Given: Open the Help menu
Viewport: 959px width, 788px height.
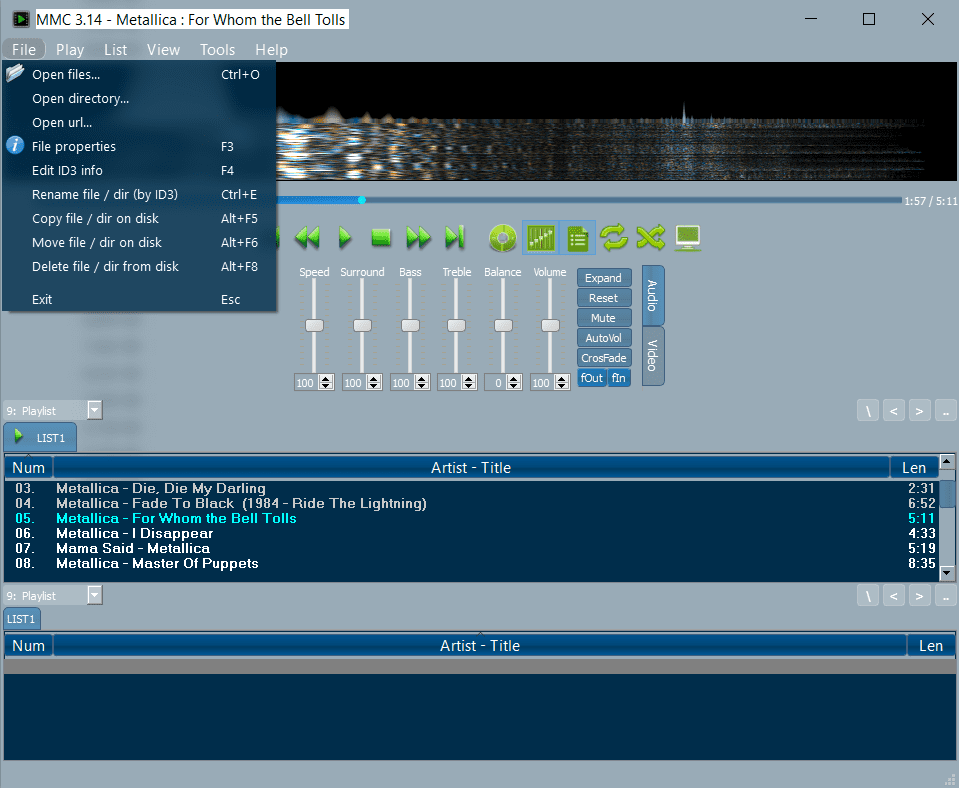Looking at the screenshot, I should [271, 50].
